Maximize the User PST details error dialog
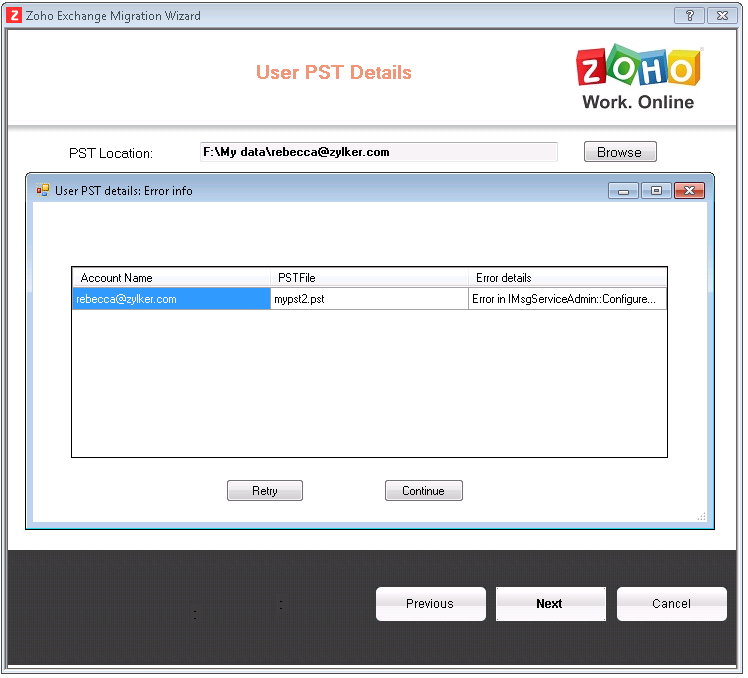This screenshot has width=748, height=678. point(656,191)
